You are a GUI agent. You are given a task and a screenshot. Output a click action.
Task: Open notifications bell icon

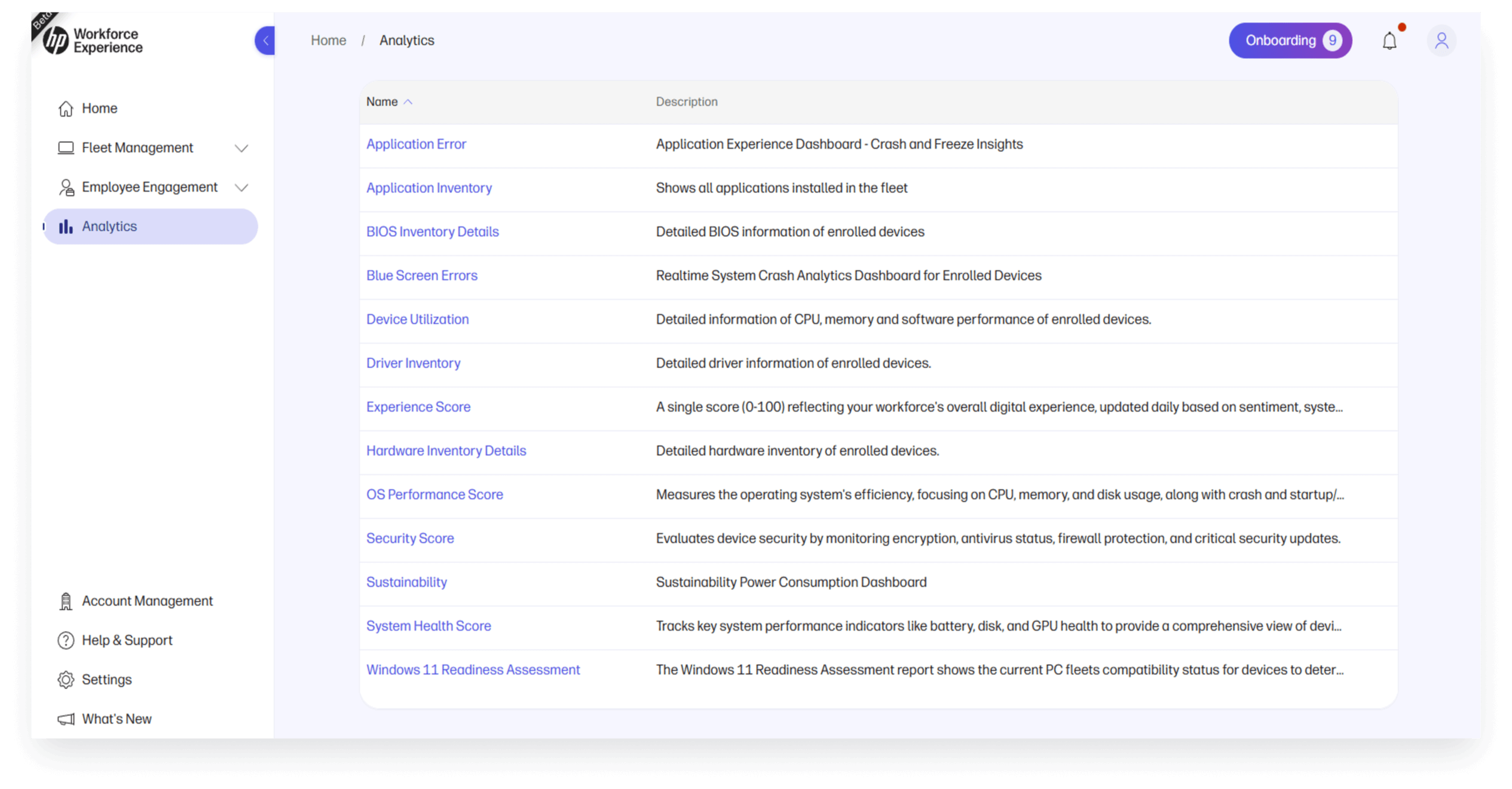click(1389, 41)
